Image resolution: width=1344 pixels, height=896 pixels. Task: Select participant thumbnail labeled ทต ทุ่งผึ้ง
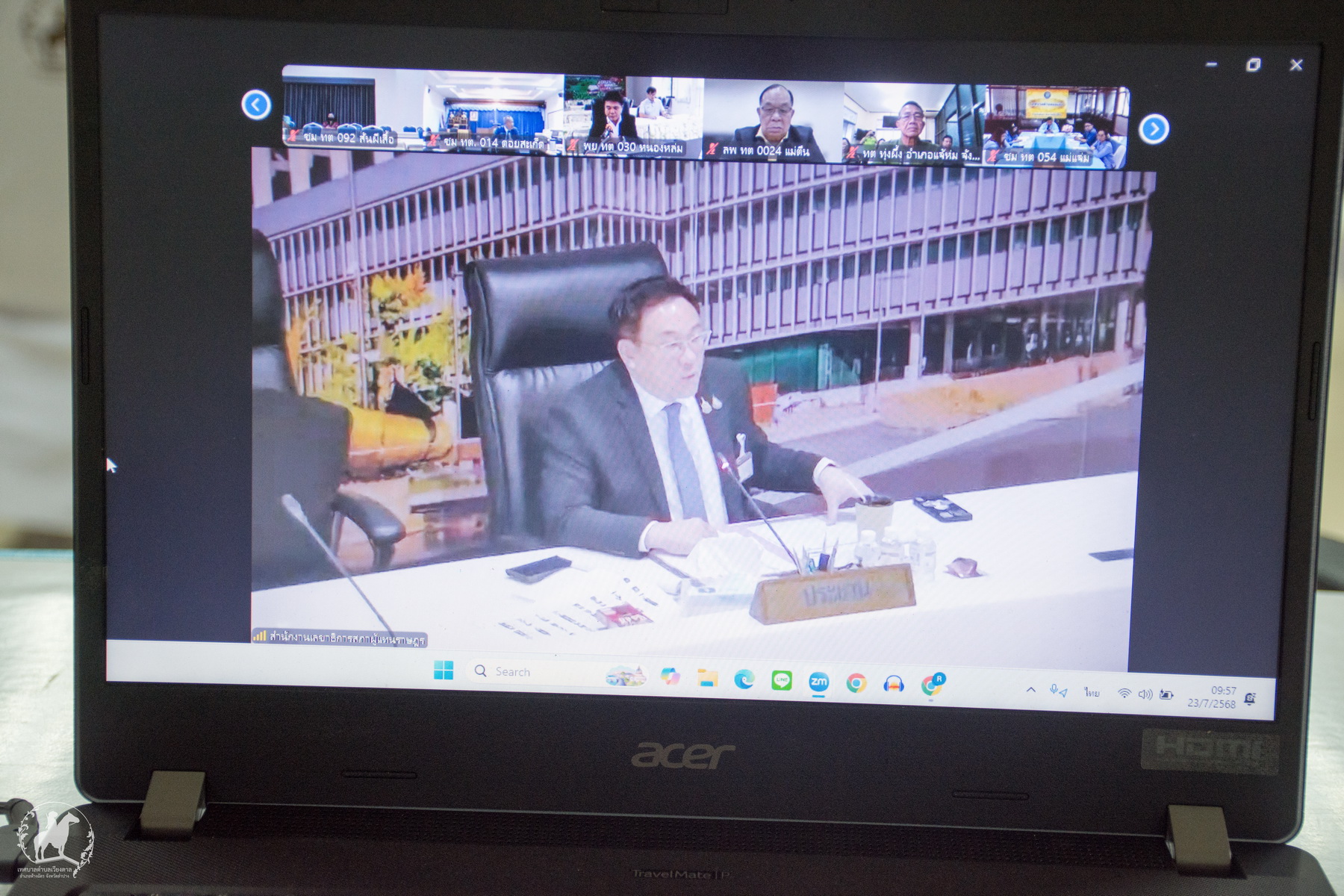915,123
